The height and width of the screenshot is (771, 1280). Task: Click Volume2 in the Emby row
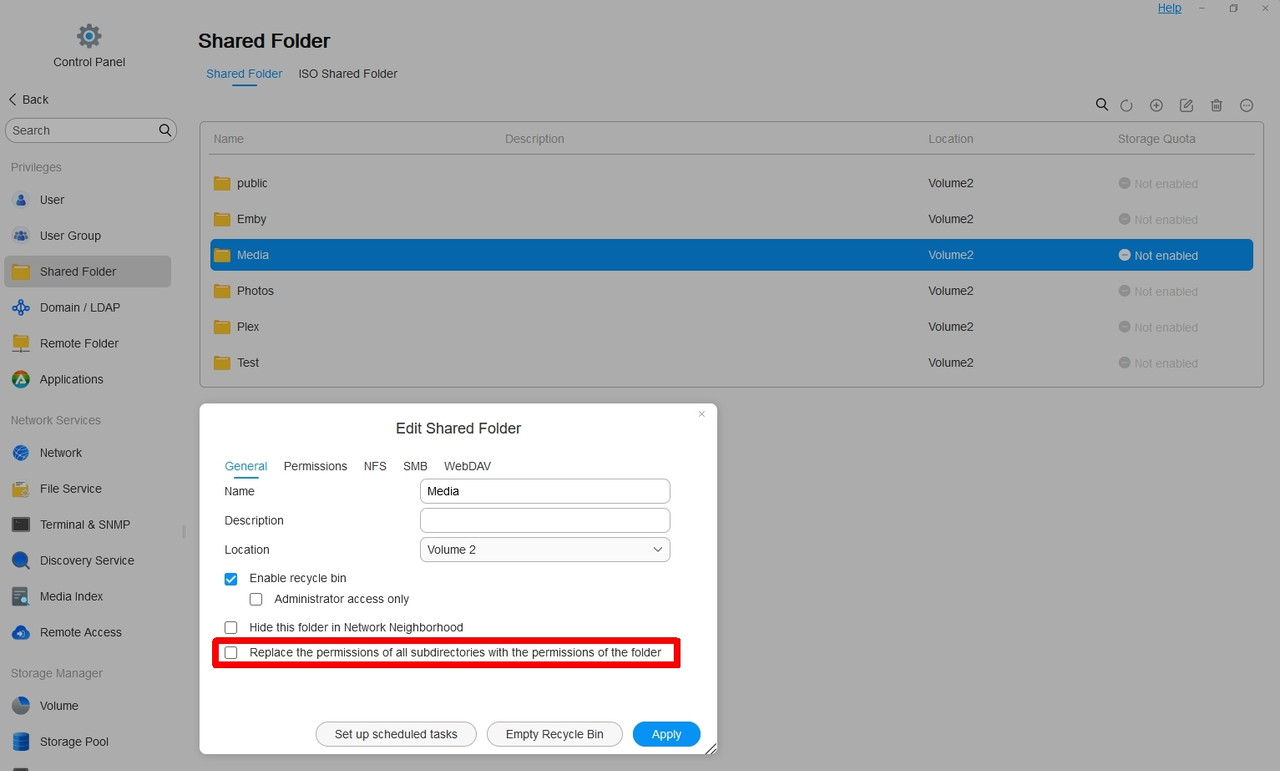click(x=951, y=220)
